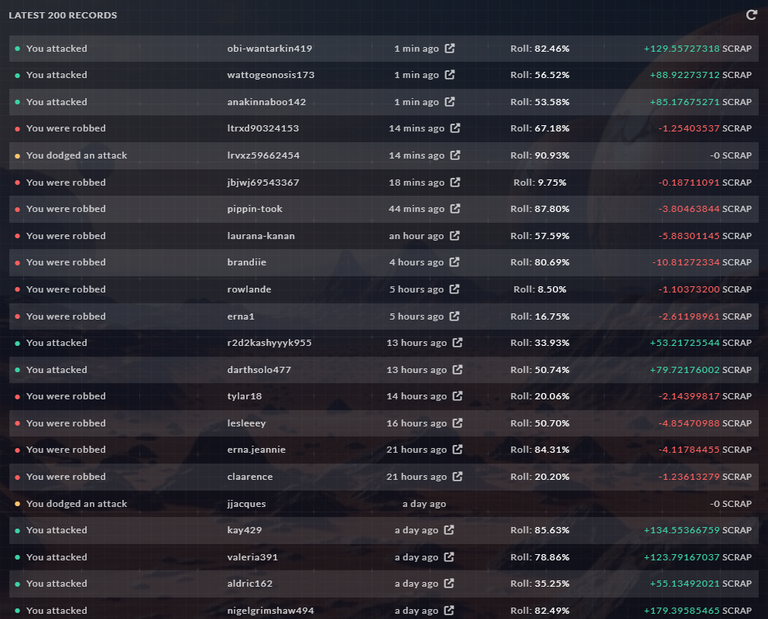Select '+129.55727318 SCRAP' amount
768x619 pixels.
click(697, 48)
